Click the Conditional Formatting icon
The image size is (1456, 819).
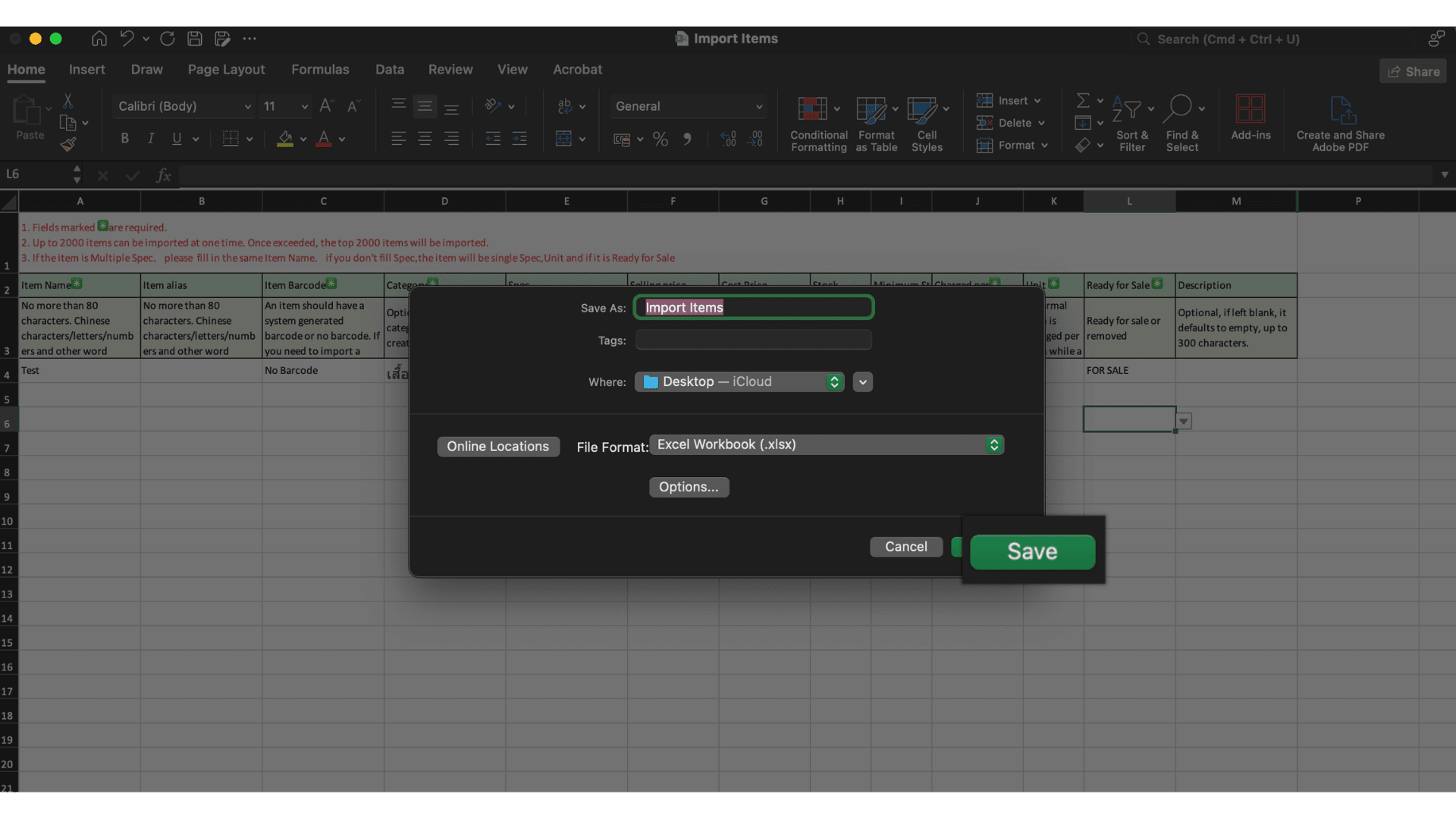coord(812,109)
